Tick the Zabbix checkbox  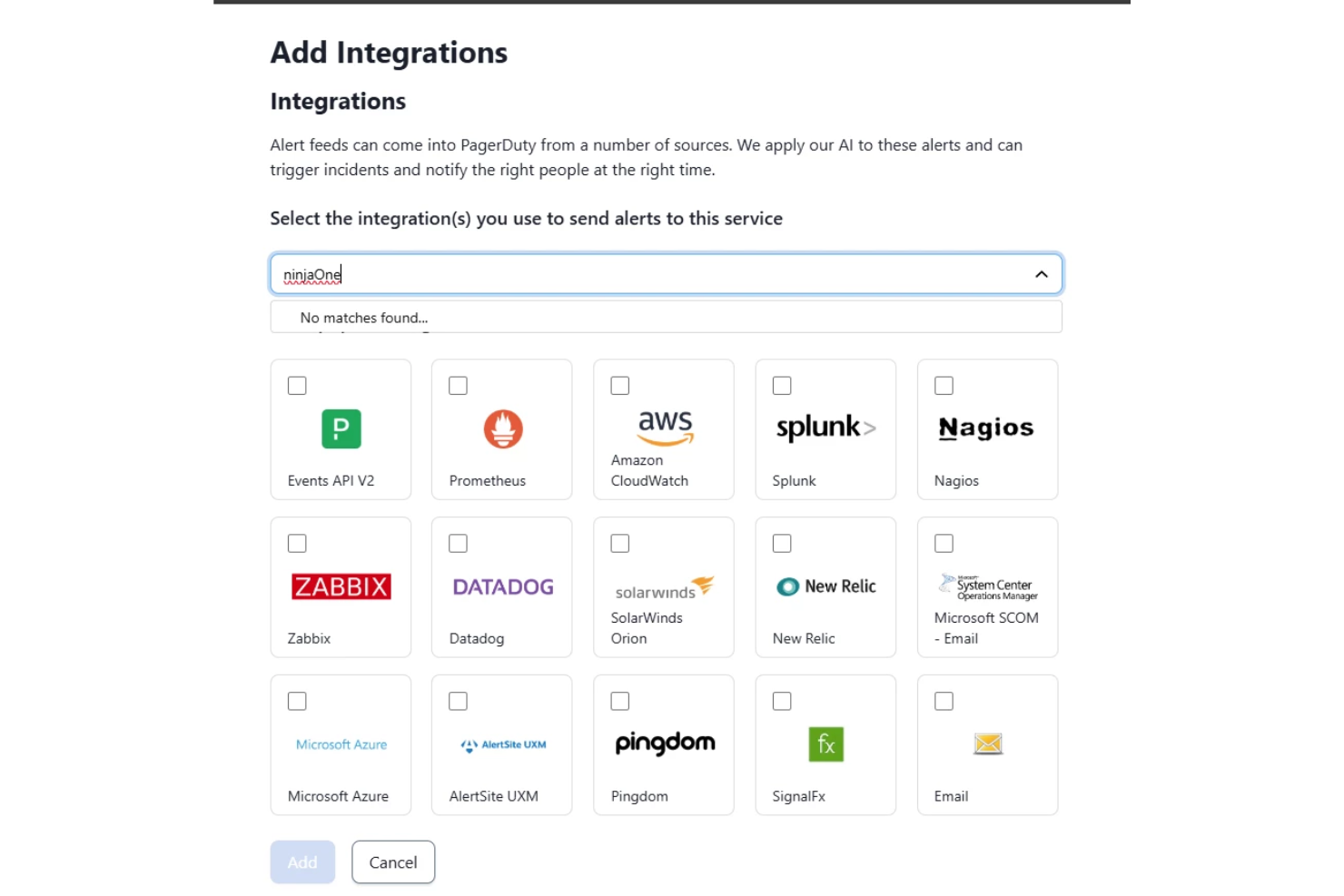click(x=297, y=544)
